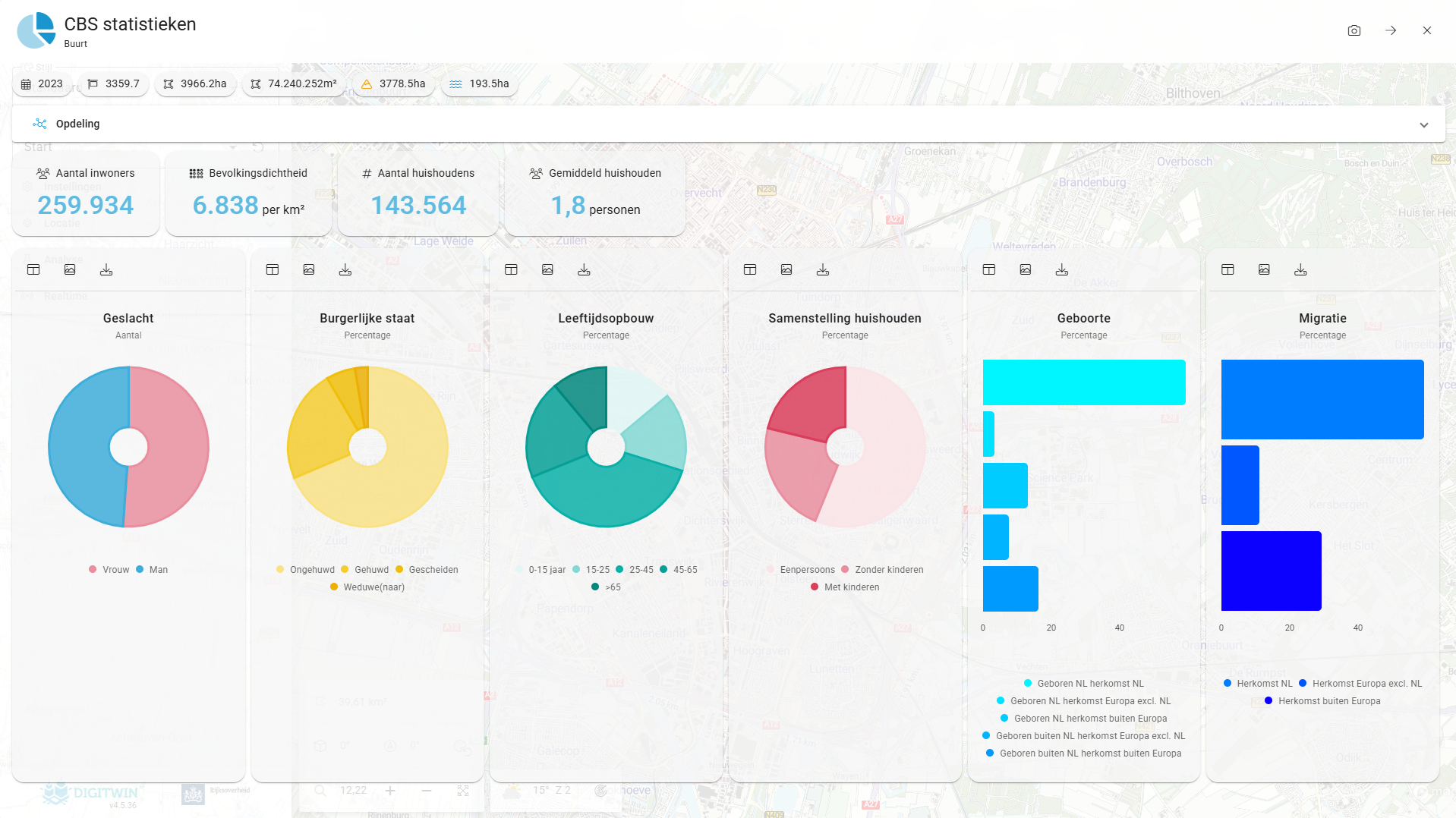Click the Opdeling section header label
Image resolution: width=1456 pixels, height=818 pixels.
[77, 124]
